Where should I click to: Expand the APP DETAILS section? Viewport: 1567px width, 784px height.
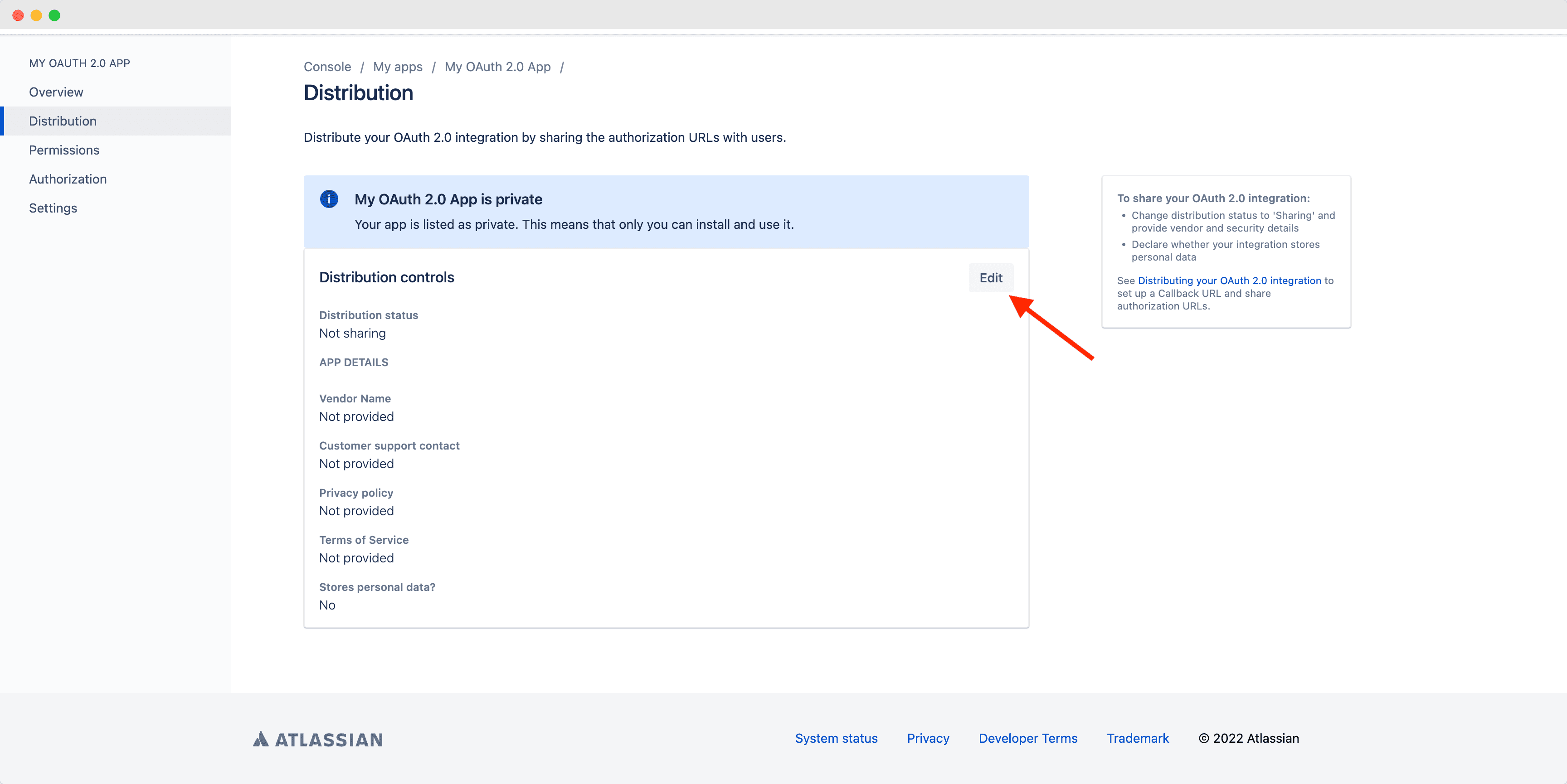click(x=354, y=362)
